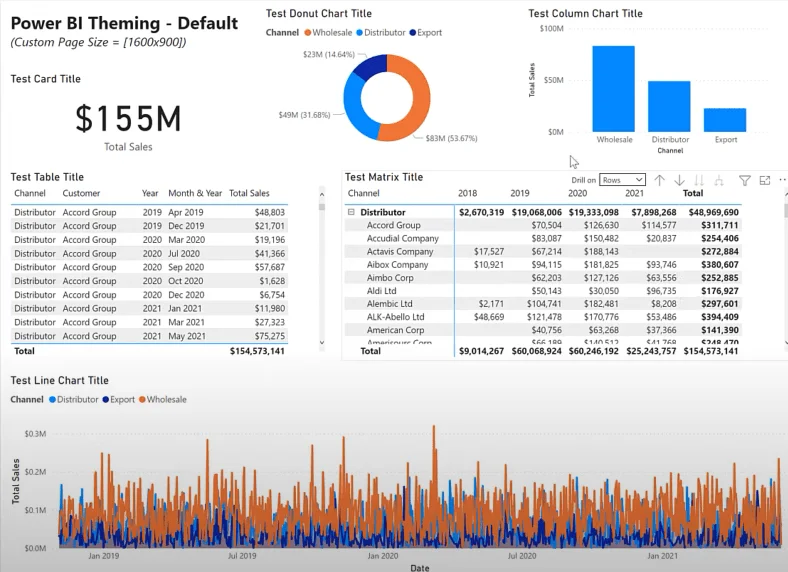Image resolution: width=788 pixels, height=572 pixels.
Task: Sort table by Channel column header
Action: 30,194
